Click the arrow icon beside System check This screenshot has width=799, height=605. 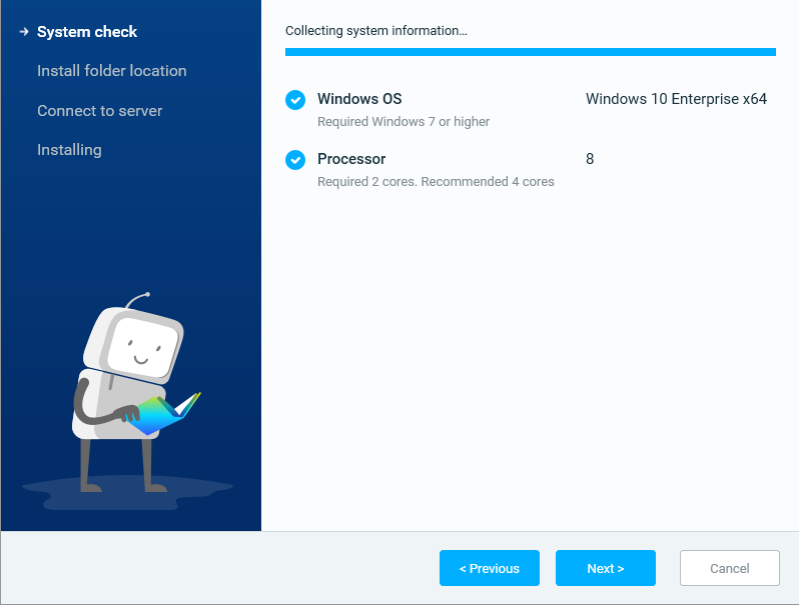[24, 32]
